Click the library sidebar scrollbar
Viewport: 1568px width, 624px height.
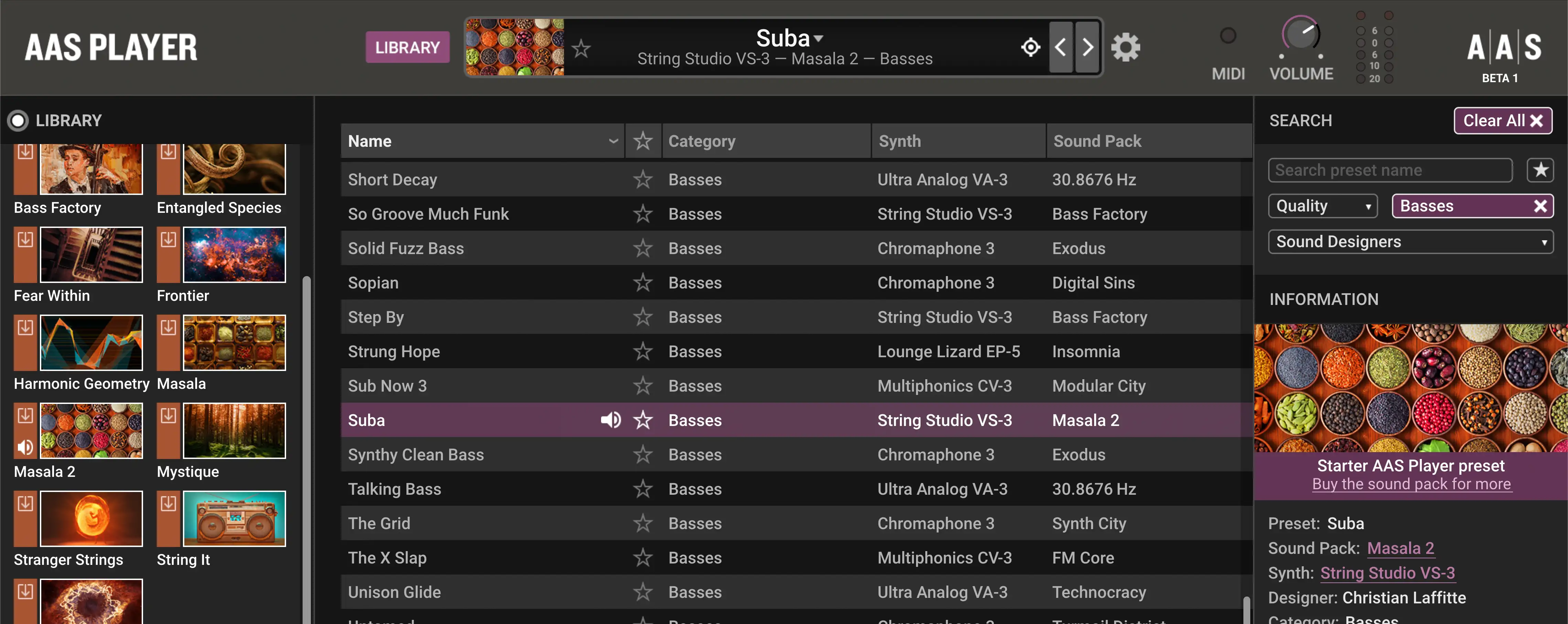point(306,450)
